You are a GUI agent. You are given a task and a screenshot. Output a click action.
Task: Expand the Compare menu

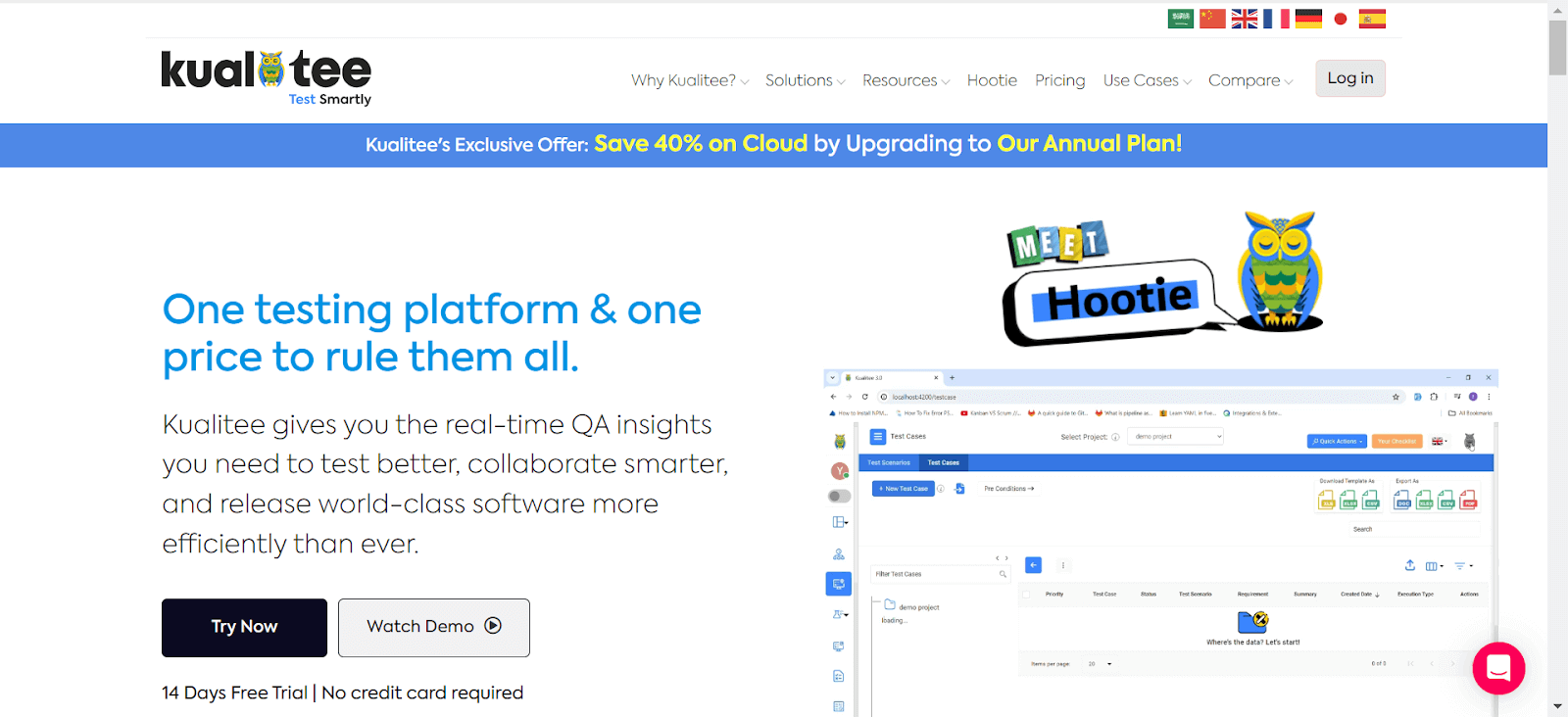[1250, 80]
